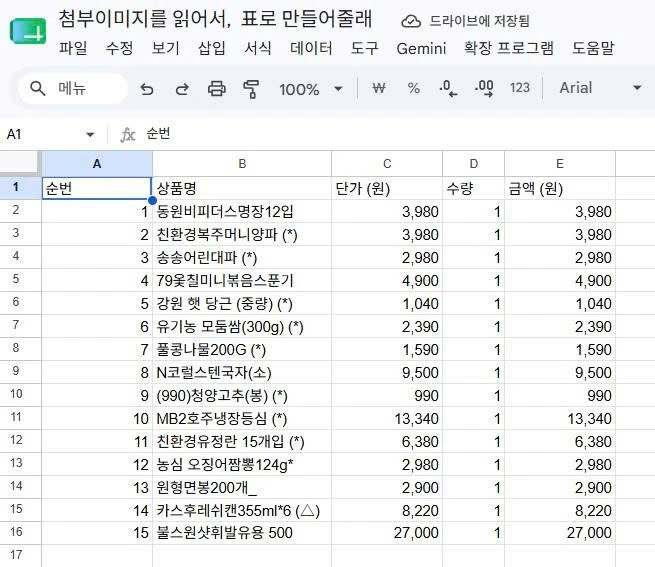This screenshot has width=655, height=567.
Task: Open the 도움말 menu
Action: [x=593, y=48]
